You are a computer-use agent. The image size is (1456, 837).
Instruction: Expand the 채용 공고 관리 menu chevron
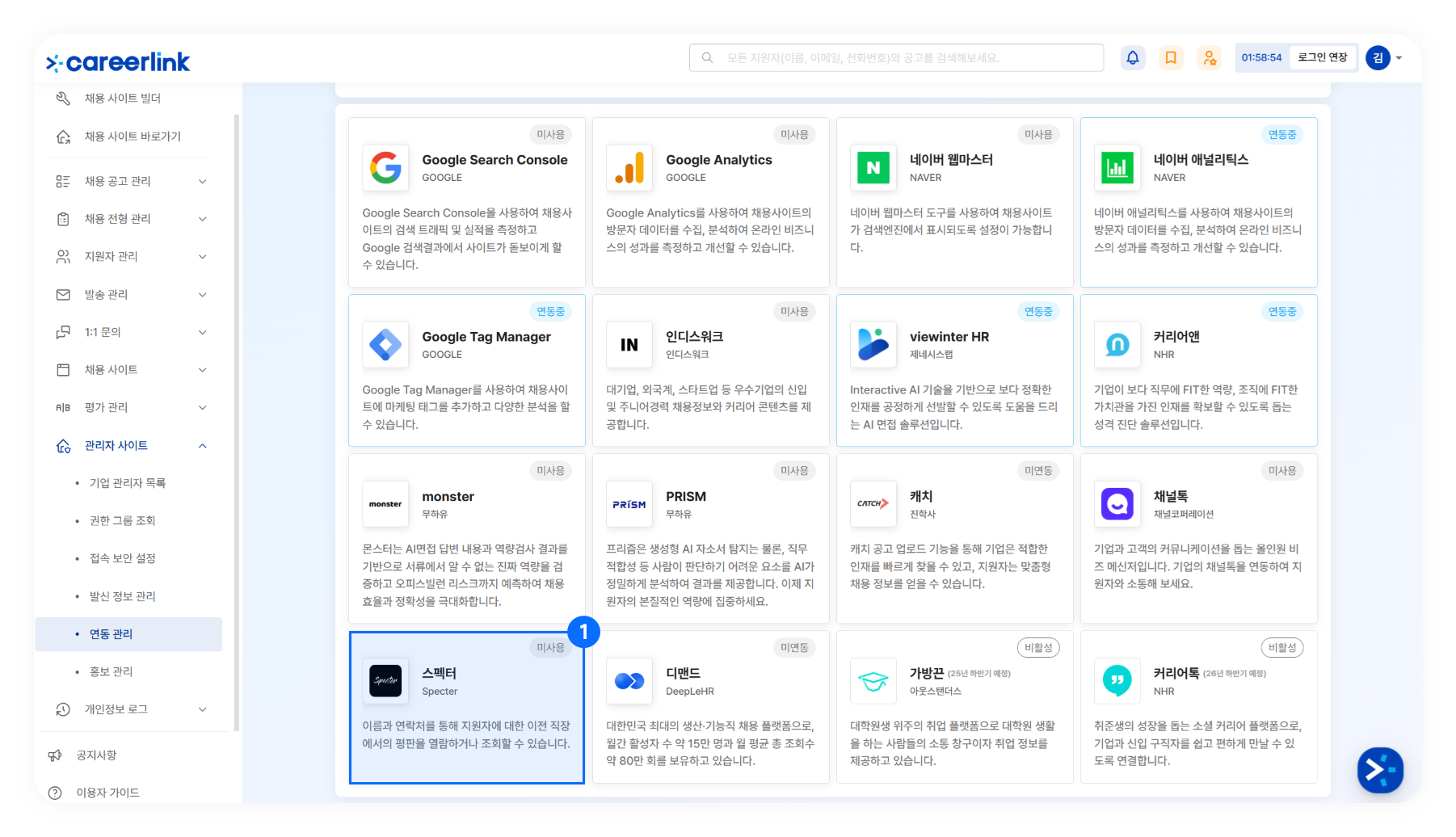point(203,181)
